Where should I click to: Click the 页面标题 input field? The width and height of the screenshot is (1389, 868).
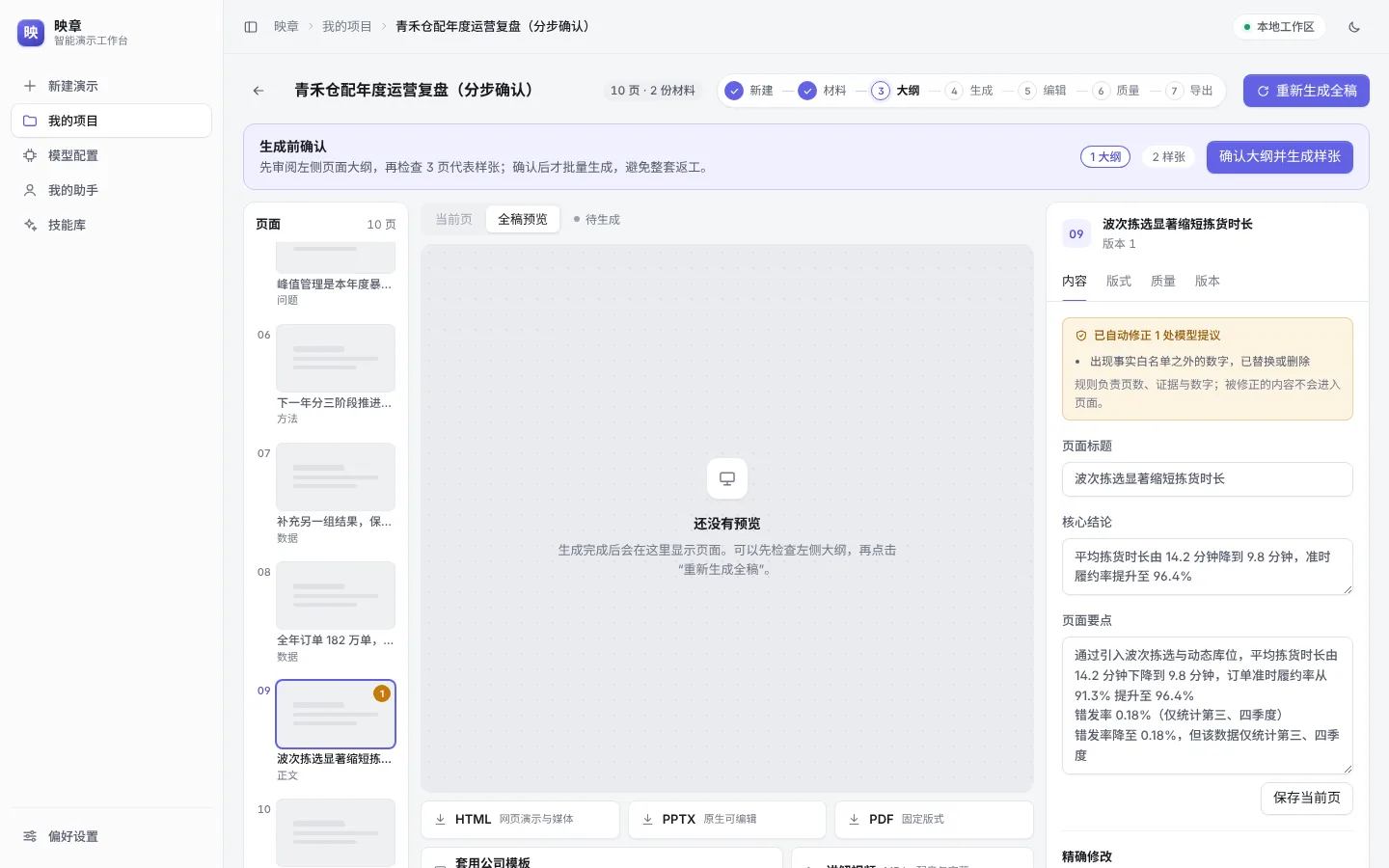point(1208,479)
